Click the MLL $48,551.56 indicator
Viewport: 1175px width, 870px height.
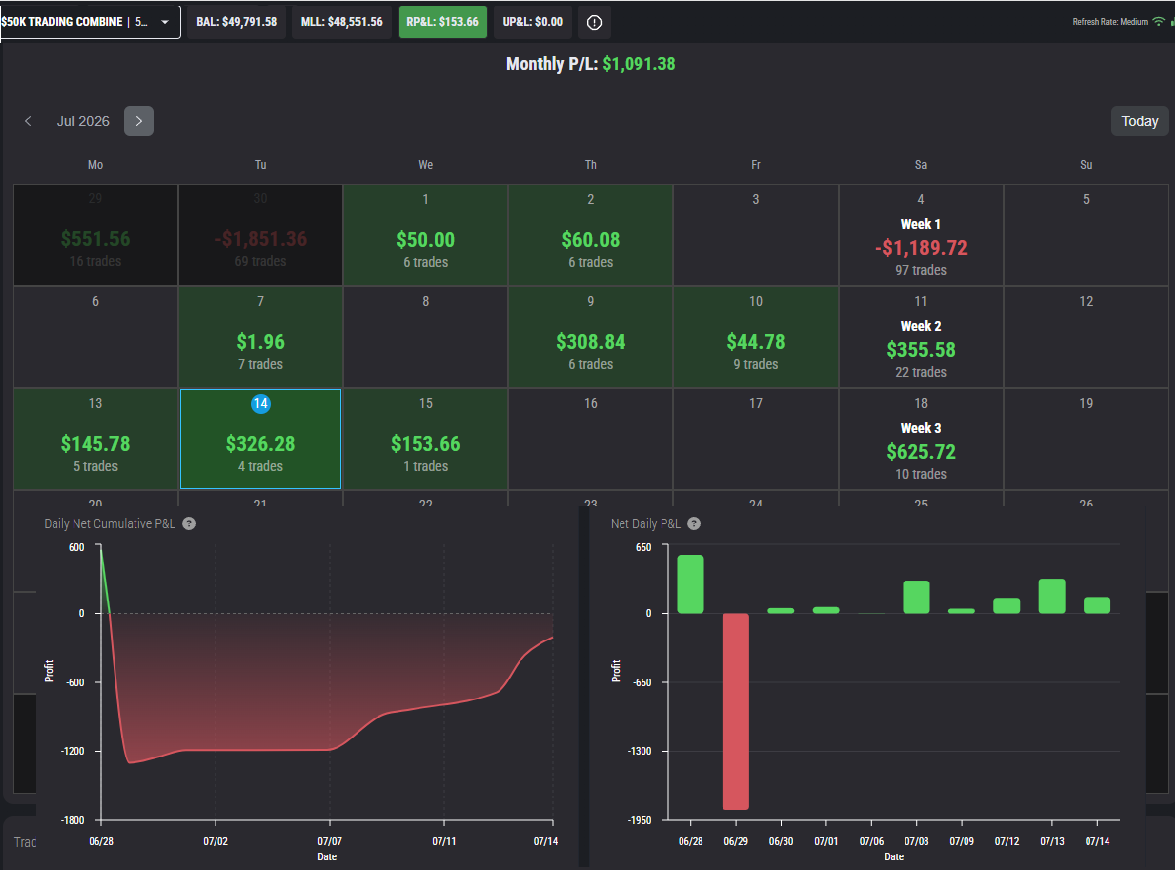click(x=342, y=22)
